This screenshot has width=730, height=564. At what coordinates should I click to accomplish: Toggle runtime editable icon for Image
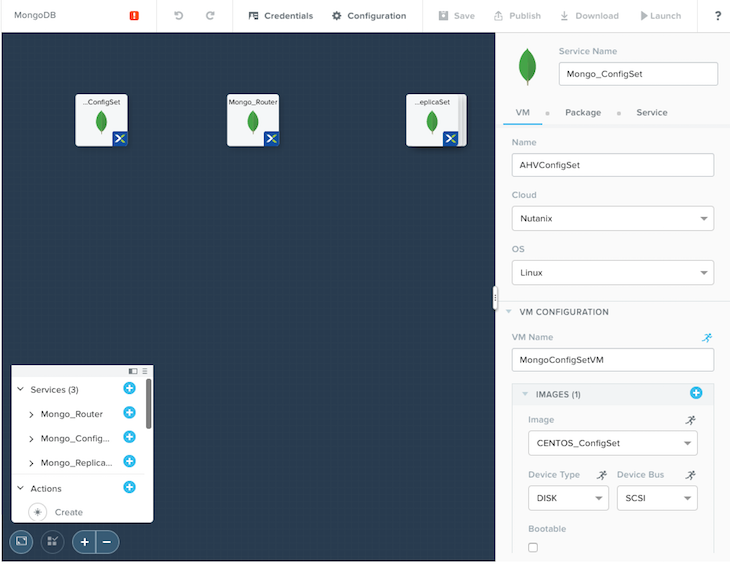[x=690, y=420]
